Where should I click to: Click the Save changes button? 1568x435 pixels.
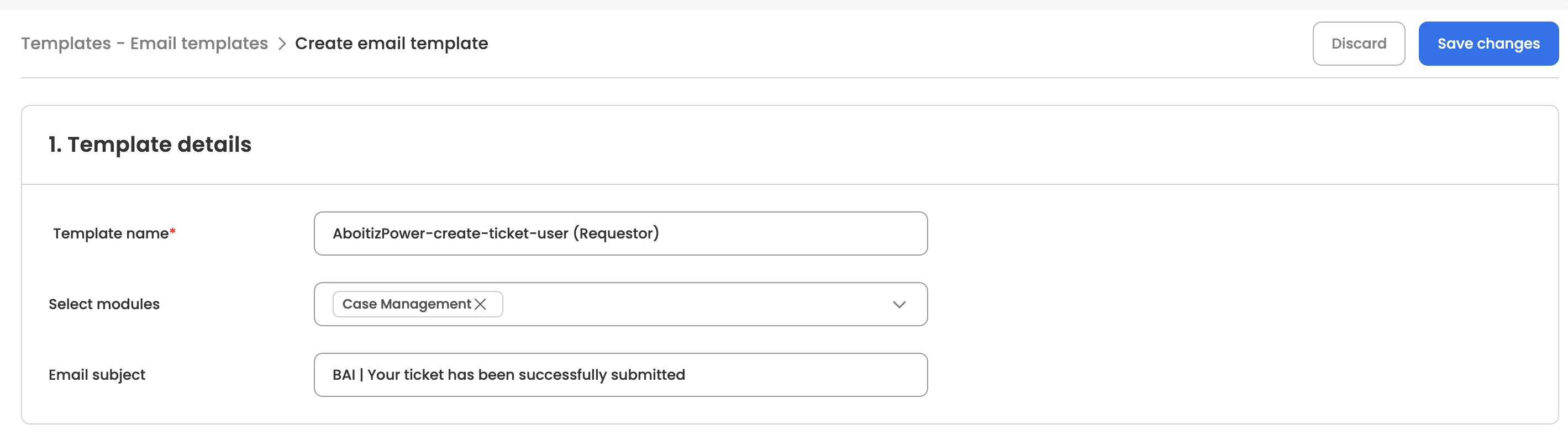point(1488,44)
